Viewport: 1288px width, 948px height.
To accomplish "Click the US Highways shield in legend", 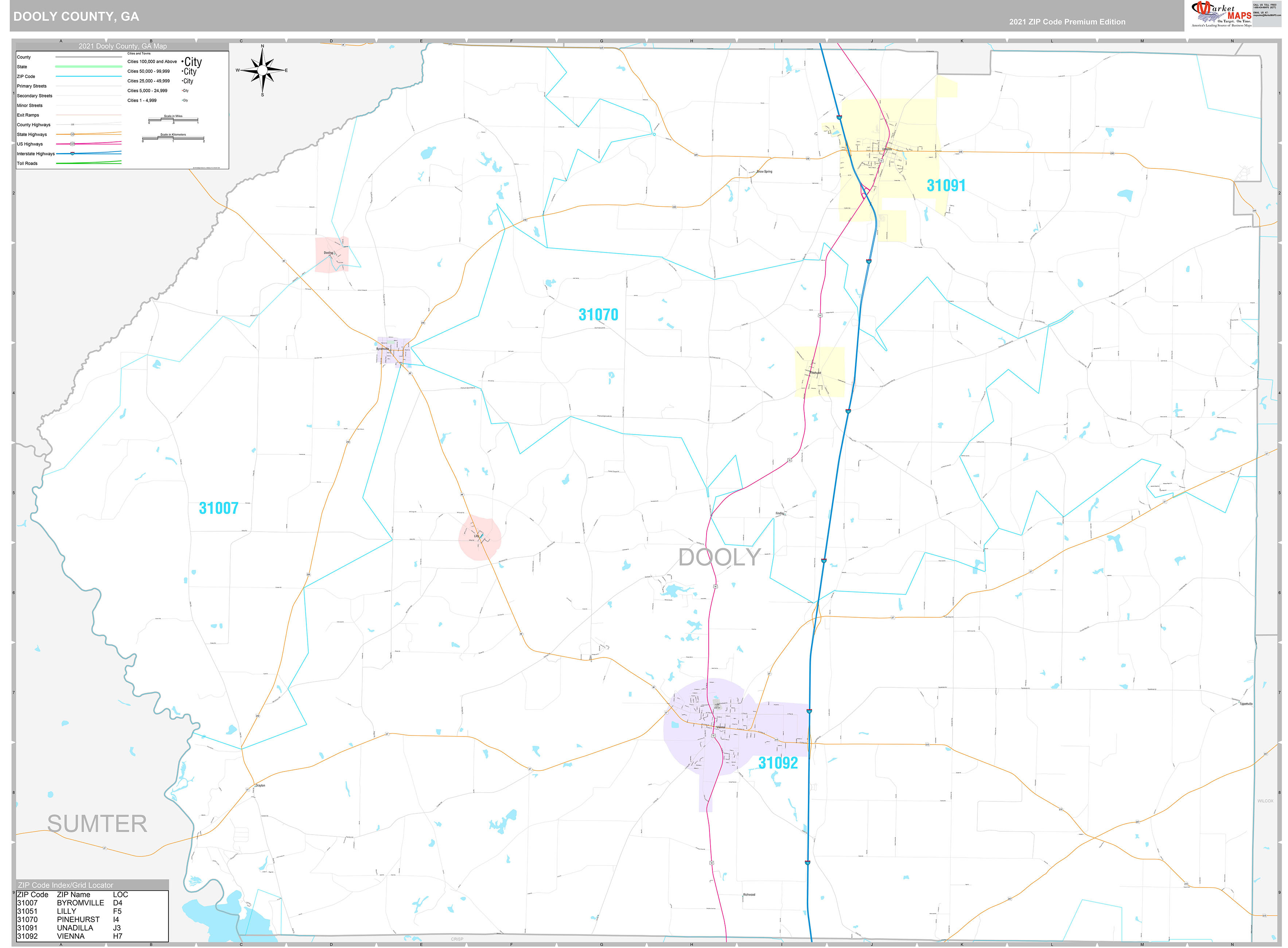I will [72, 144].
